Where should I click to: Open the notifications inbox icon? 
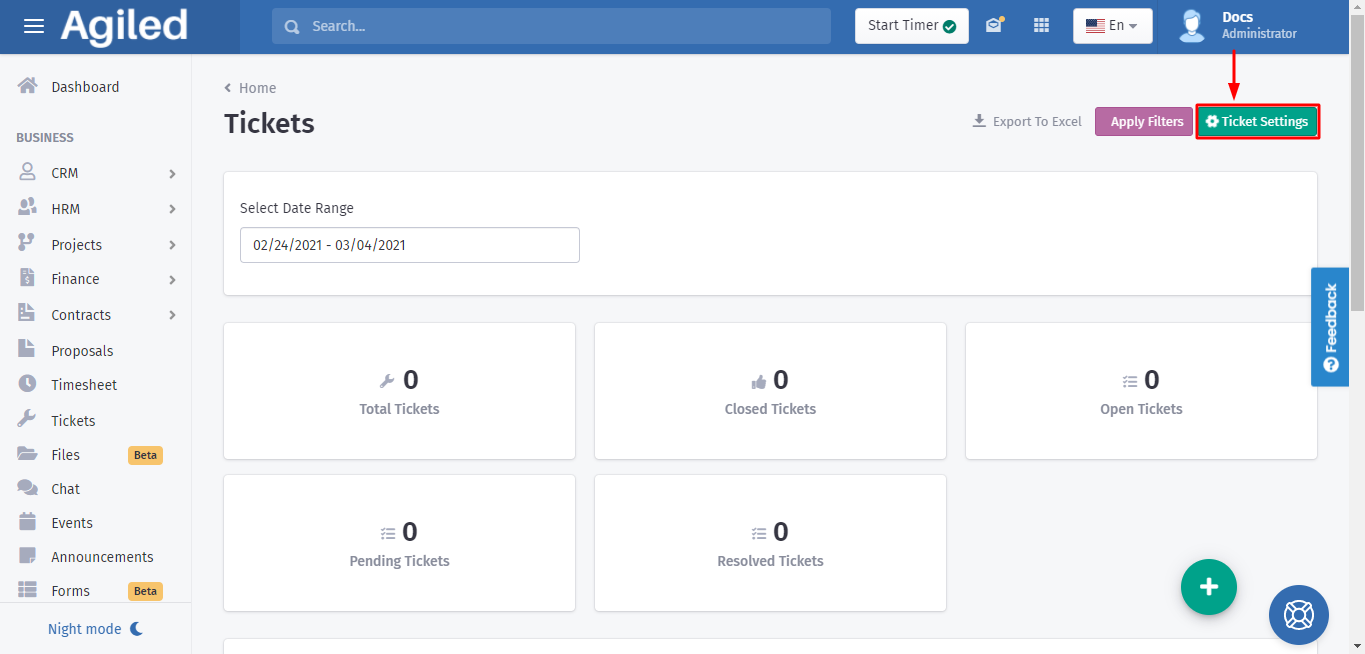pos(993,26)
